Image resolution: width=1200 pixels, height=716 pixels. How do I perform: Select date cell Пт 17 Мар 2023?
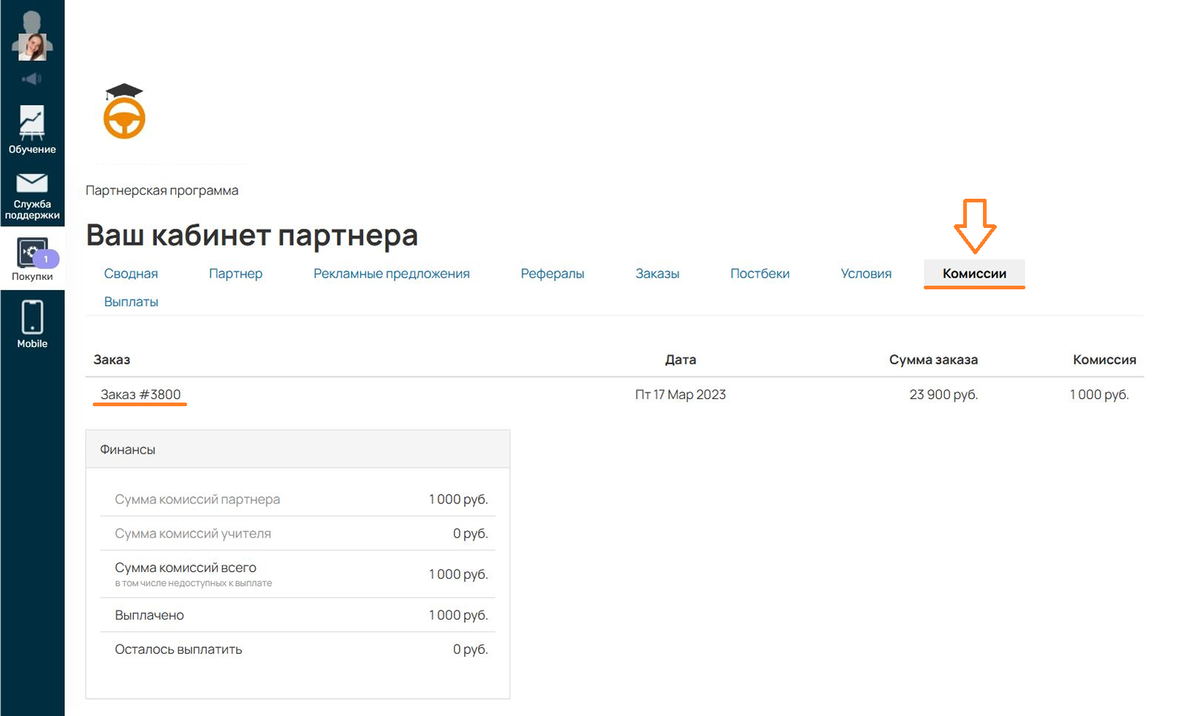(x=681, y=394)
